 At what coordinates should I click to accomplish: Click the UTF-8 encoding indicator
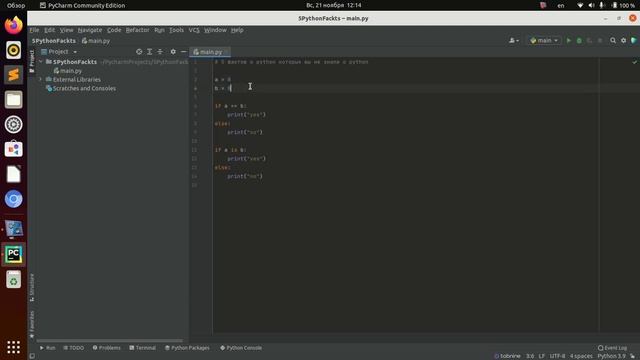[x=557, y=356]
